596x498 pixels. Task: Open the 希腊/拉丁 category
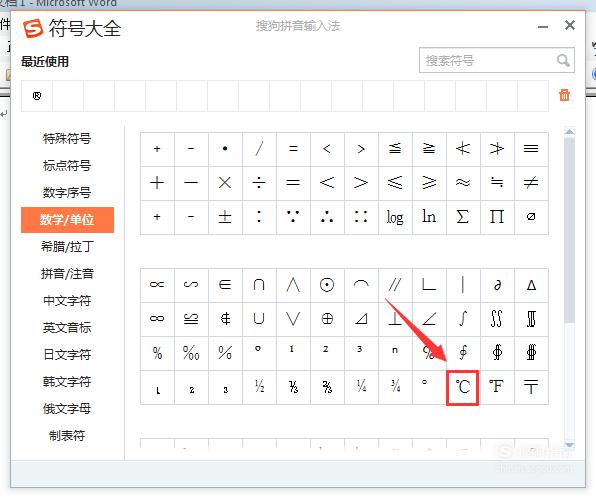click(67, 247)
